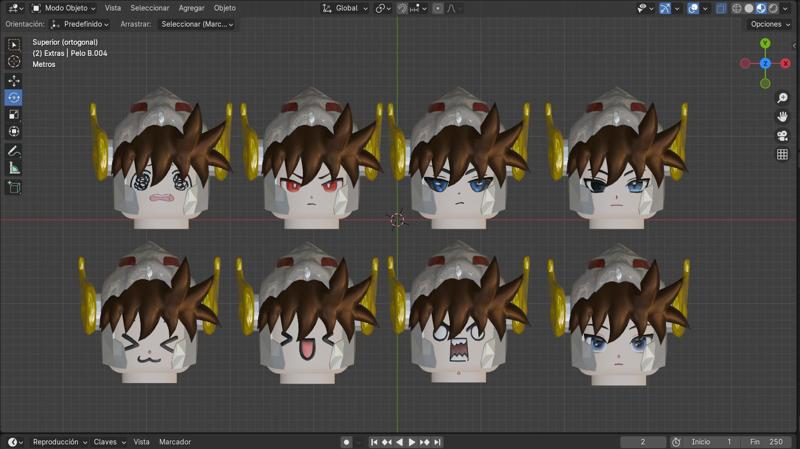Toggle viewport gizmos visibility
This screenshot has height=449, width=800.
click(665, 8)
